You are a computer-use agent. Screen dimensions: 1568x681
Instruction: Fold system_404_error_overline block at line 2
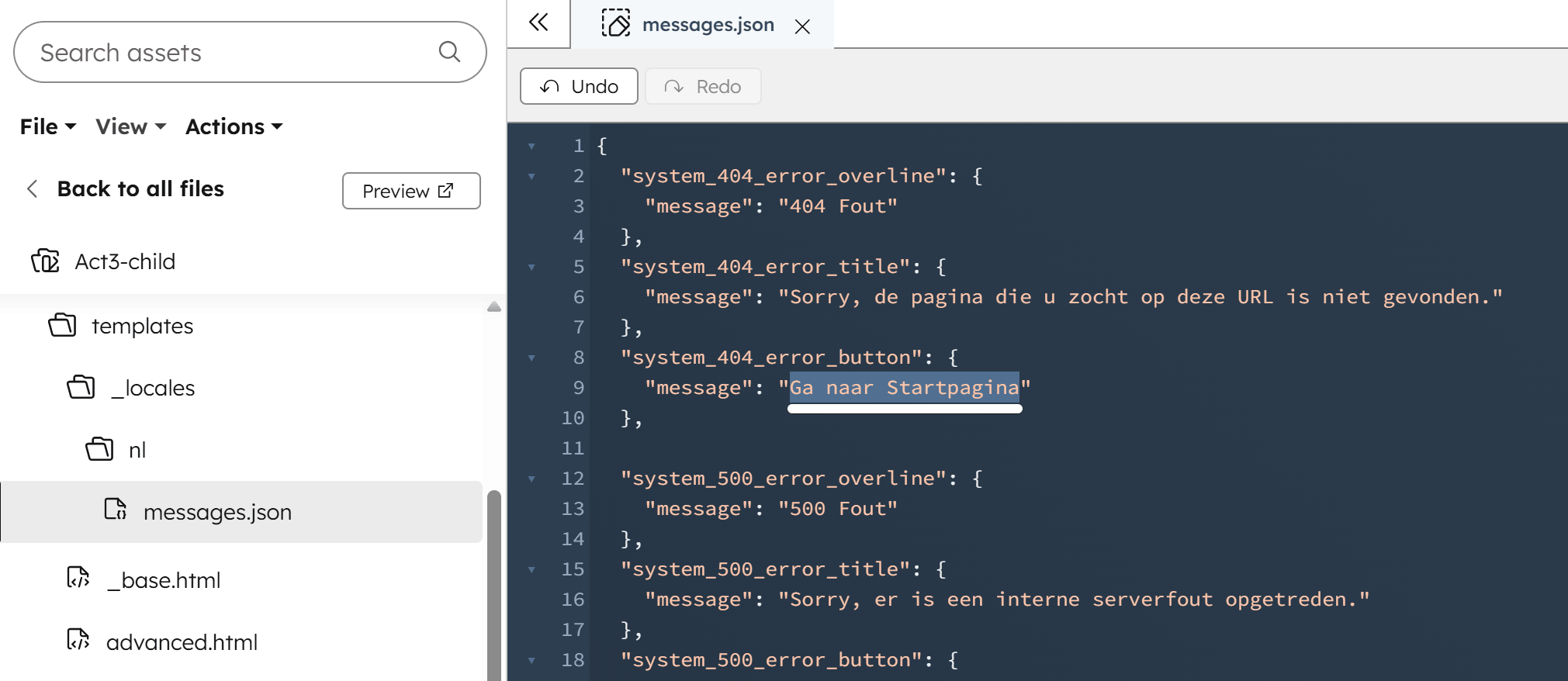(x=531, y=176)
